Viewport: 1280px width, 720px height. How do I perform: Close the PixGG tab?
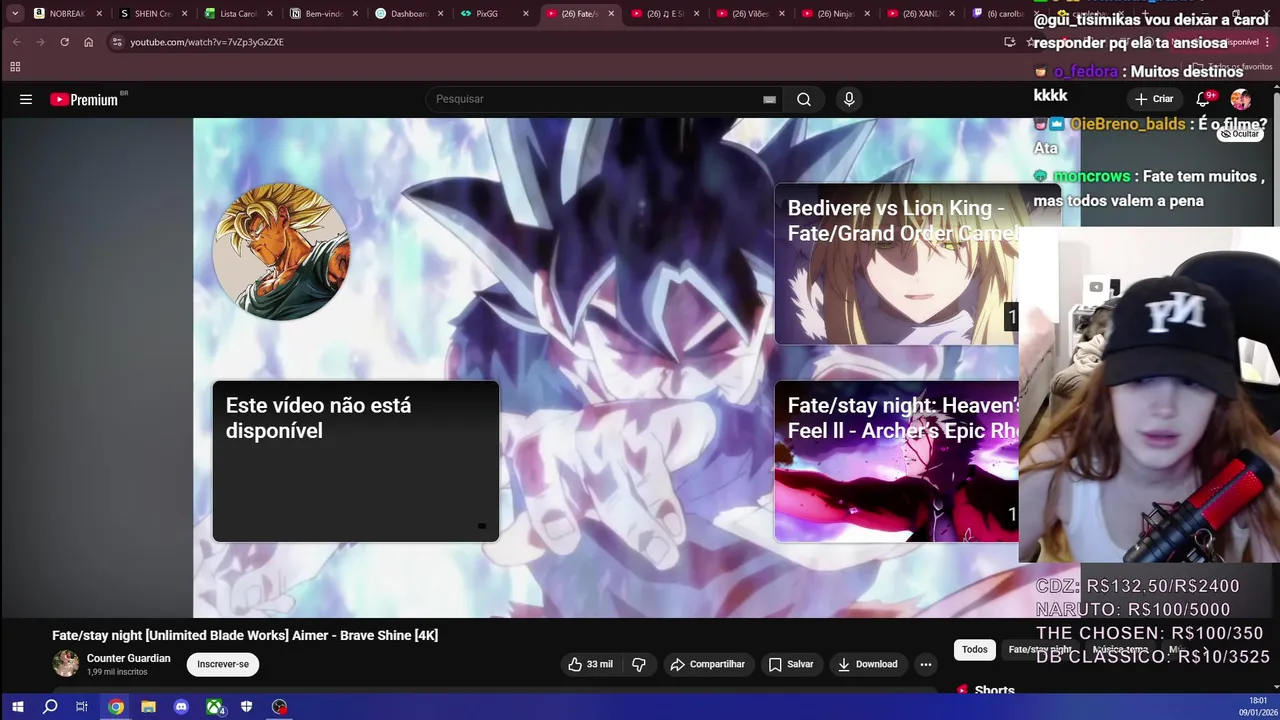526,14
